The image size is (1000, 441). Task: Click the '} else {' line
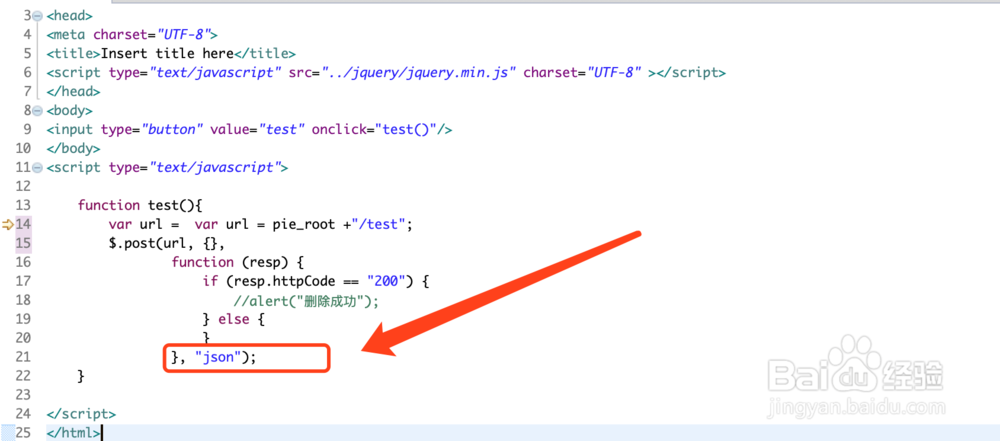(x=233, y=319)
